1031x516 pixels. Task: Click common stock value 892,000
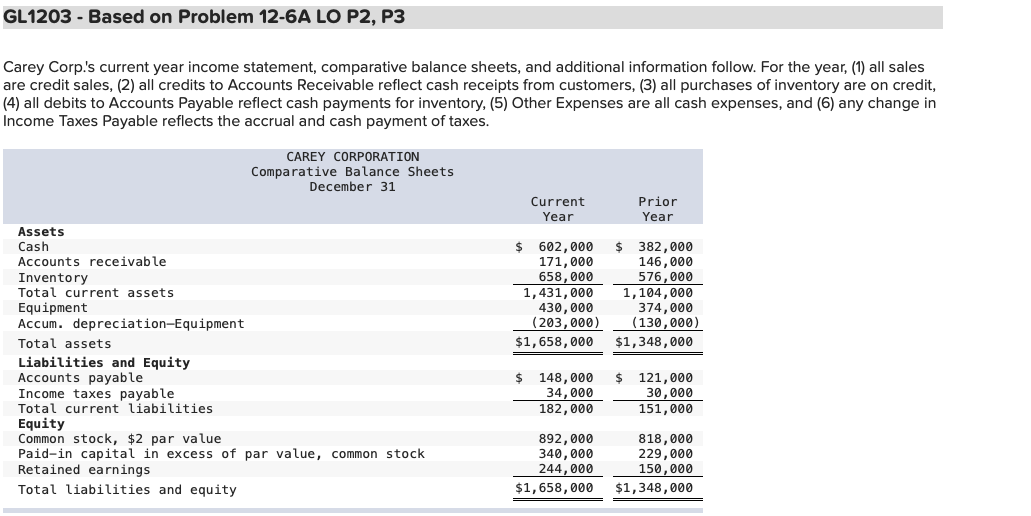565,438
